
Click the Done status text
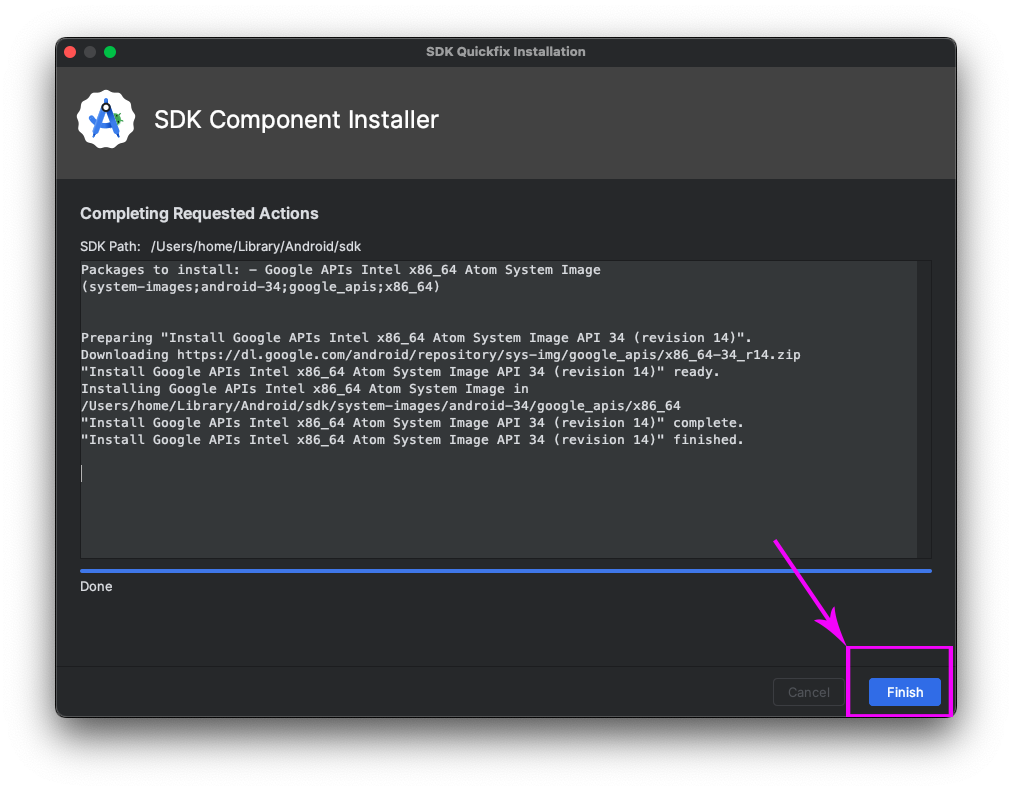[x=96, y=587]
